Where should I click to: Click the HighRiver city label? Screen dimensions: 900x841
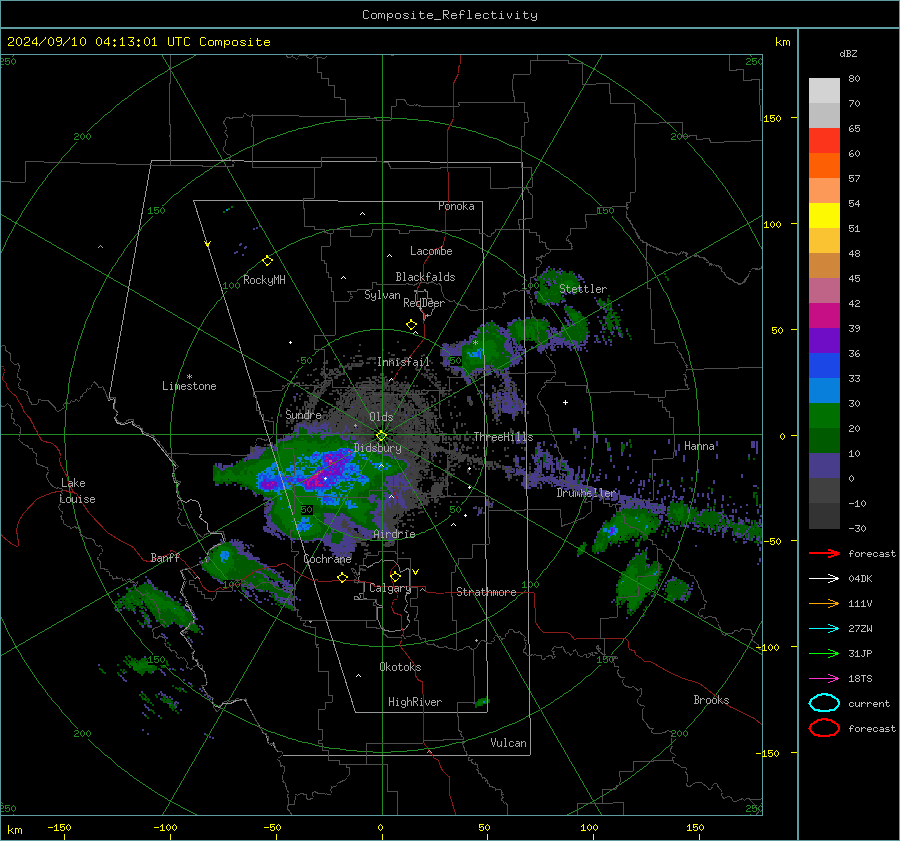click(x=415, y=702)
